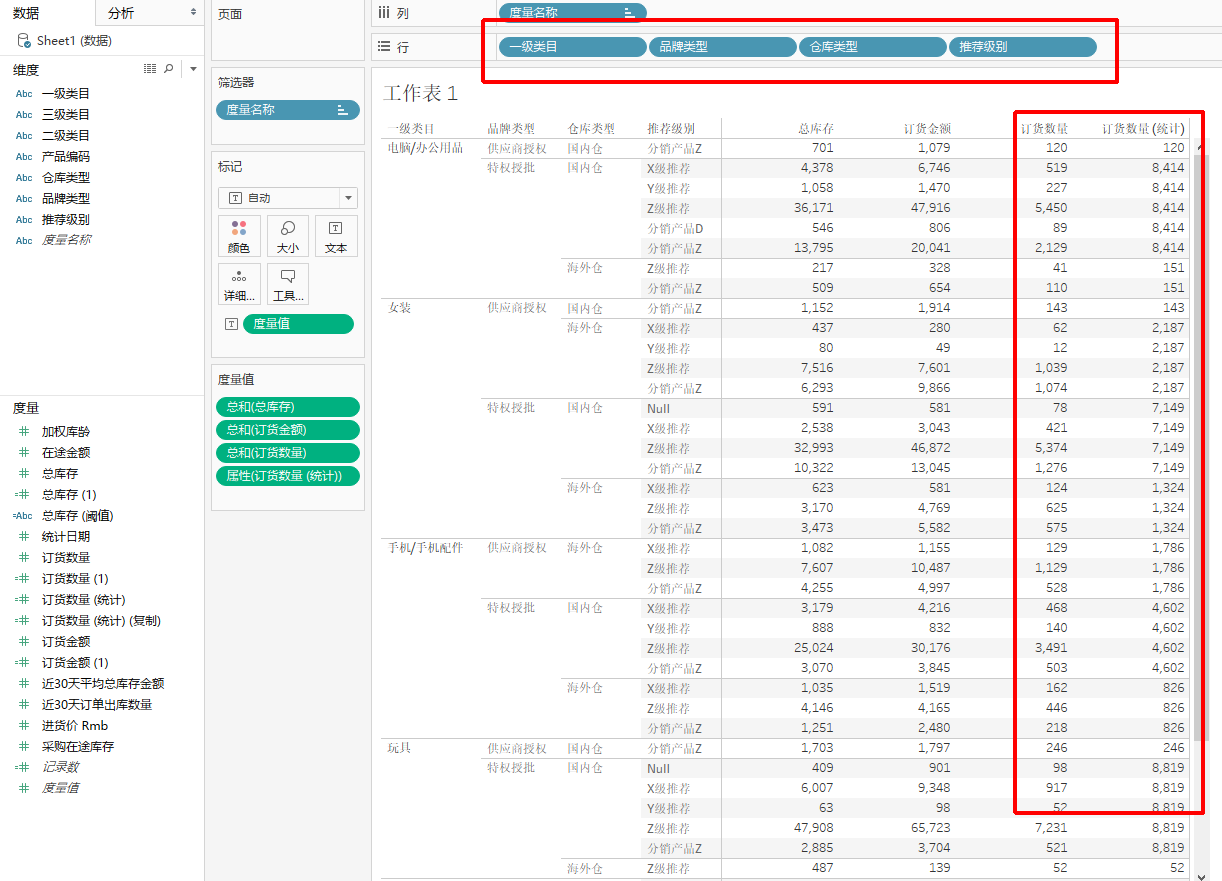This screenshot has height=881, width=1222.
Task: Open the dimensions pane menu arrow
Action: pos(193,69)
